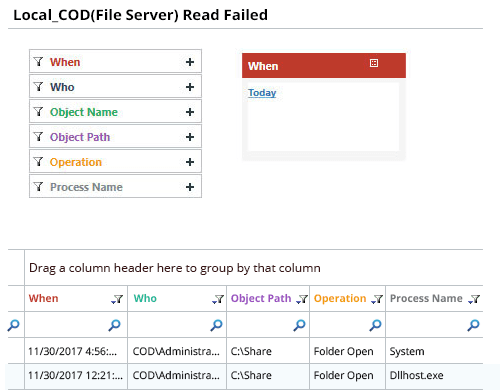Expand the Object Name filter plus icon
Viewport: 500px width, 390px height.
(x=190, y=112)
